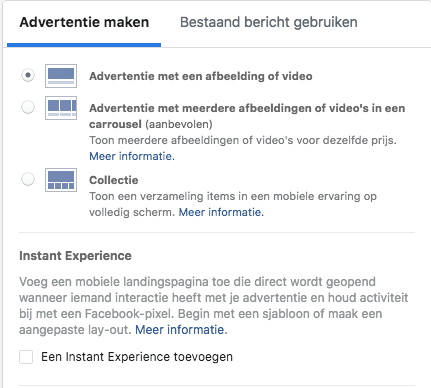The height and width of the screenshot is (388, 431).
Task: Enable the Een Instant Experience toevoegen checkbox
Action: tap(26, 357)
